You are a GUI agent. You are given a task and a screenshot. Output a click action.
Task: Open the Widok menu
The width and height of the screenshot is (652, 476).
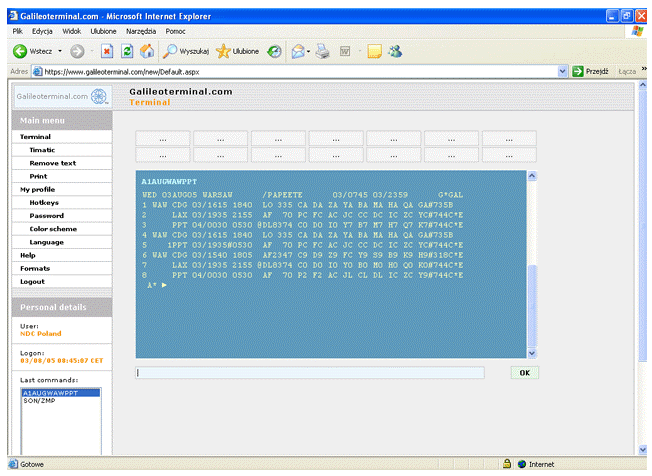click(x=72, y=31)
